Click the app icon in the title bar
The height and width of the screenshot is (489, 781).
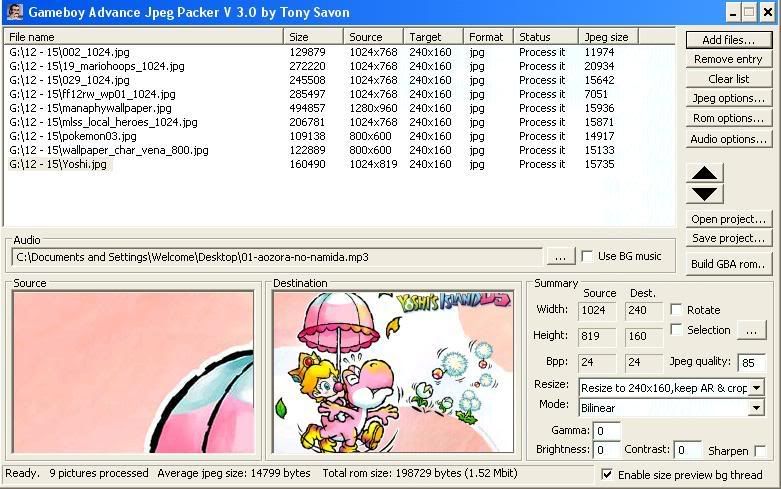point(15,12)
